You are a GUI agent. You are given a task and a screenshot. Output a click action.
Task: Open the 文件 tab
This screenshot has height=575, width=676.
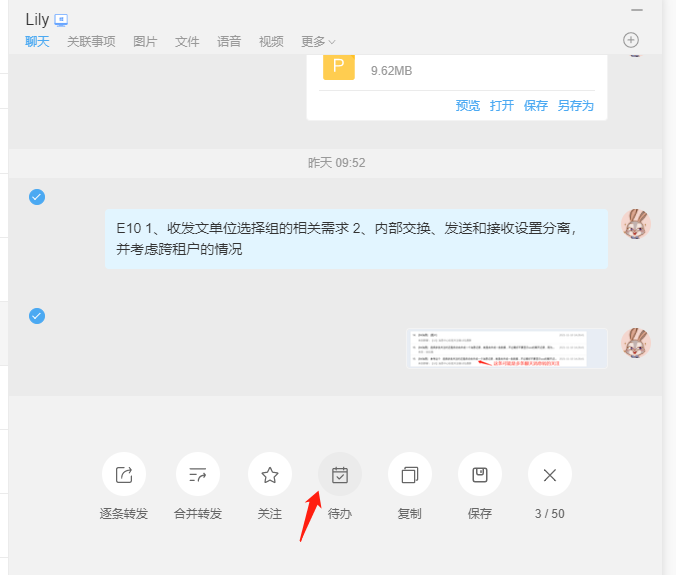point(187,42)
